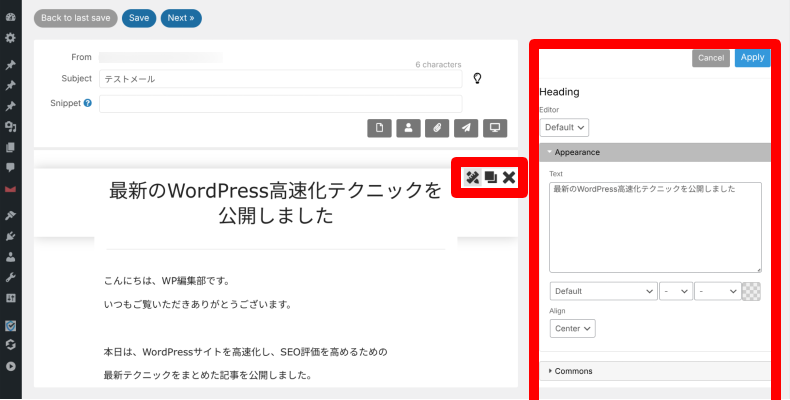Open the font family Default dropdown

[x=604, y=291]
